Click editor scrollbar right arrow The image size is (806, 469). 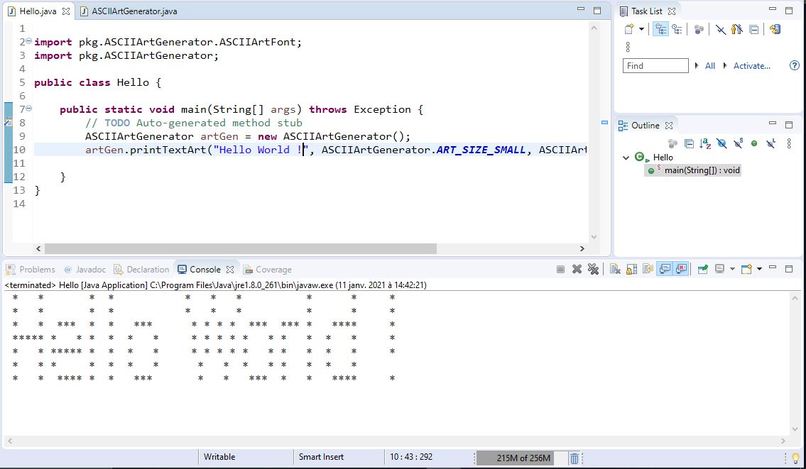point(582,248)
